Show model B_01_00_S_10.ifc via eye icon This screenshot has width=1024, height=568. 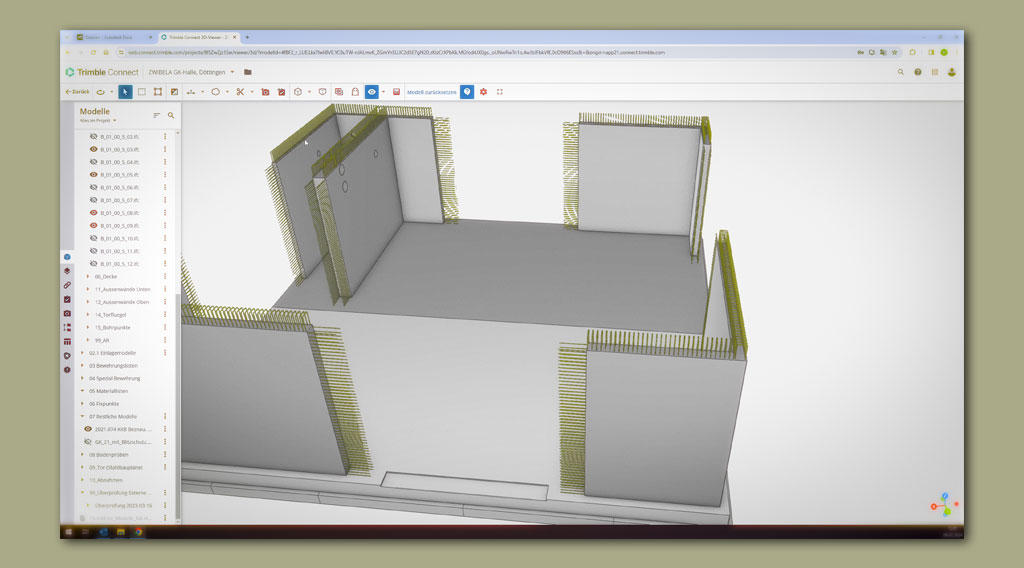[x=94, y=239]
